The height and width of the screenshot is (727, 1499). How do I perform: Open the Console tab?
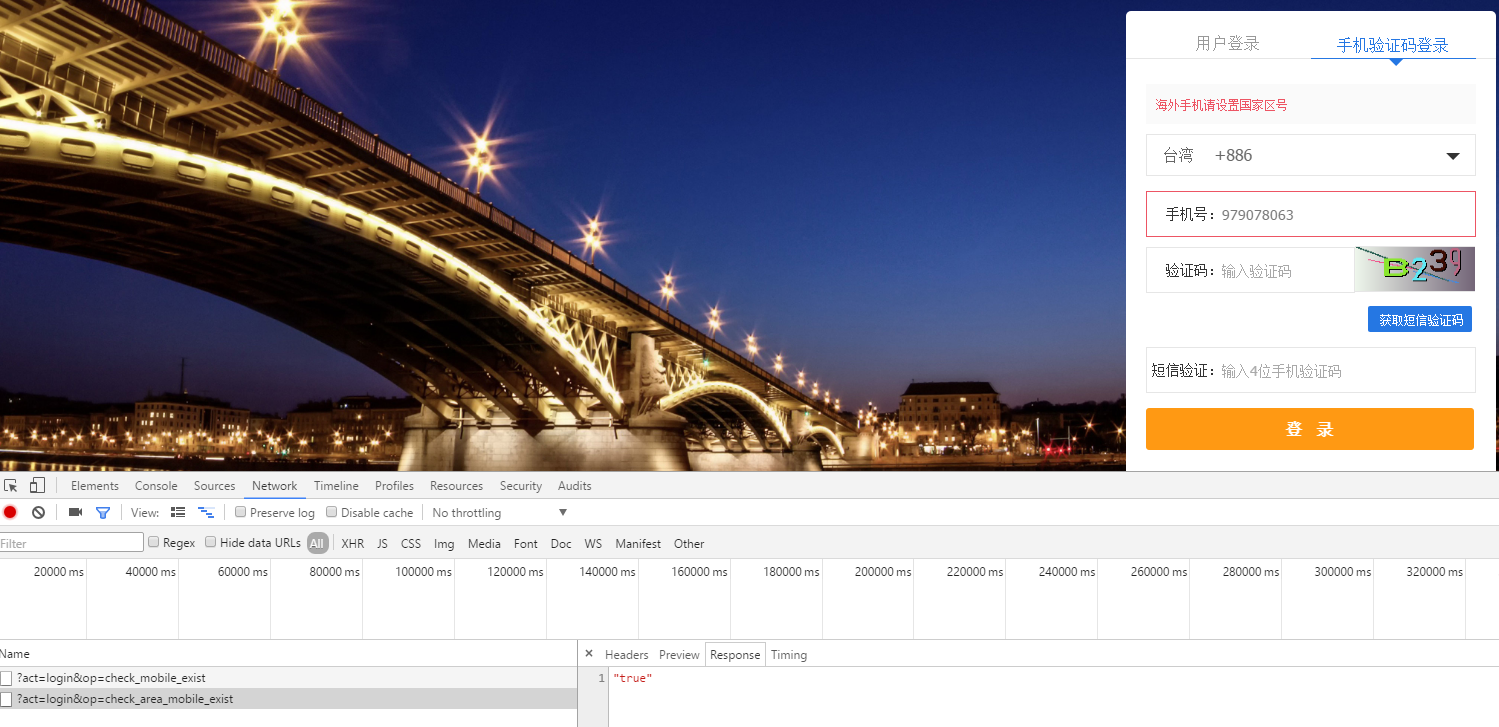[156, 486]
